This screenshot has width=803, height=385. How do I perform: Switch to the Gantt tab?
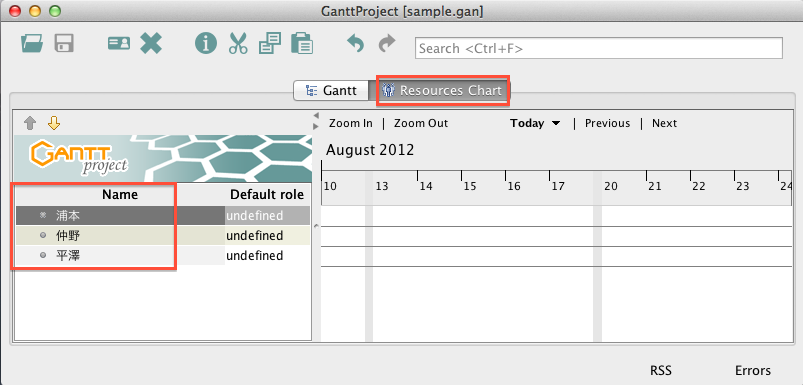point(331,91)
